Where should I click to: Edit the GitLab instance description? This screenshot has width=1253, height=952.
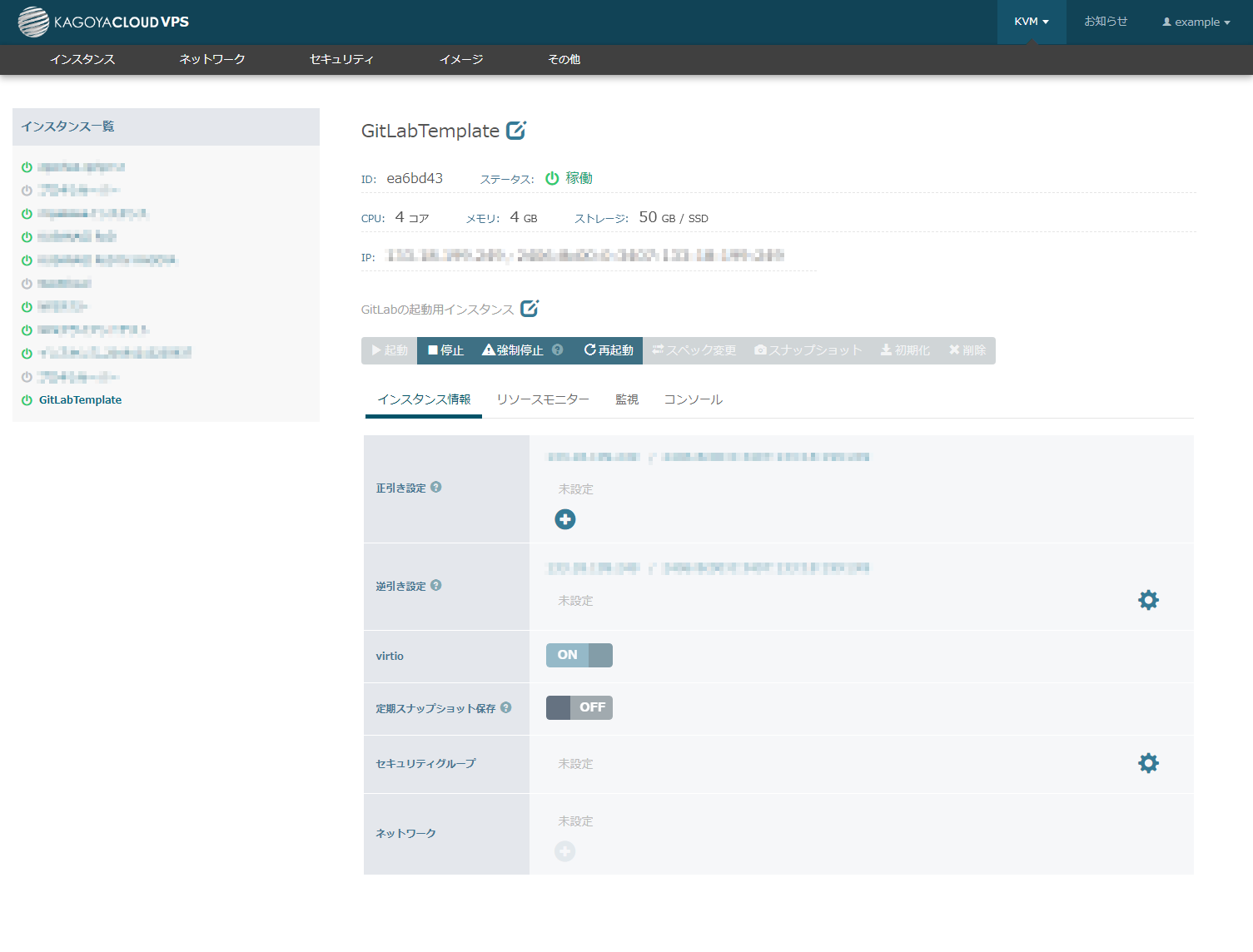(x=530, y=309)
